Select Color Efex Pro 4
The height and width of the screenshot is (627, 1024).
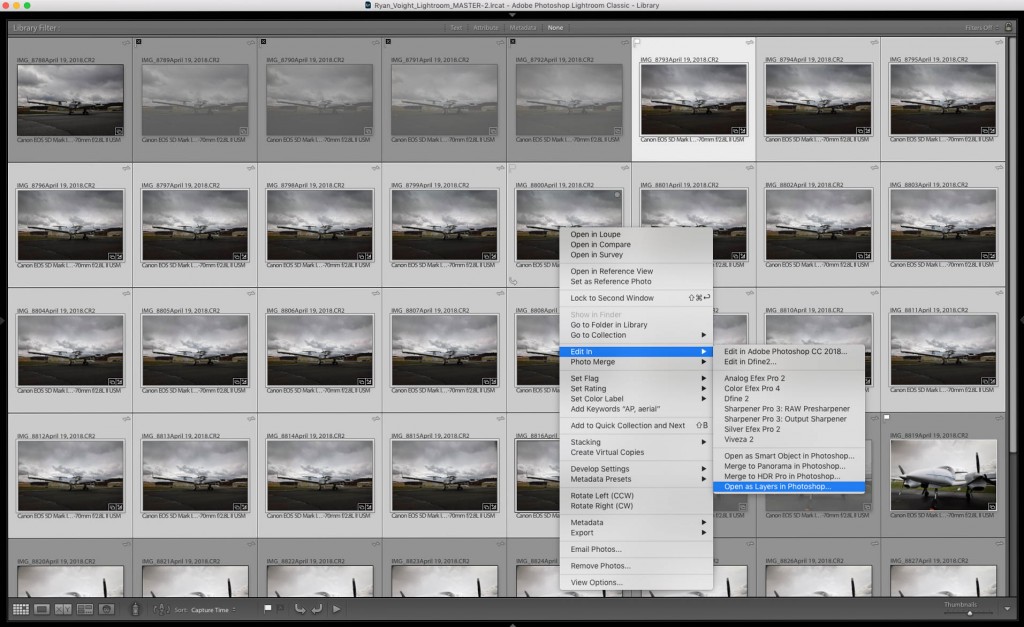(x=789, y=389)
